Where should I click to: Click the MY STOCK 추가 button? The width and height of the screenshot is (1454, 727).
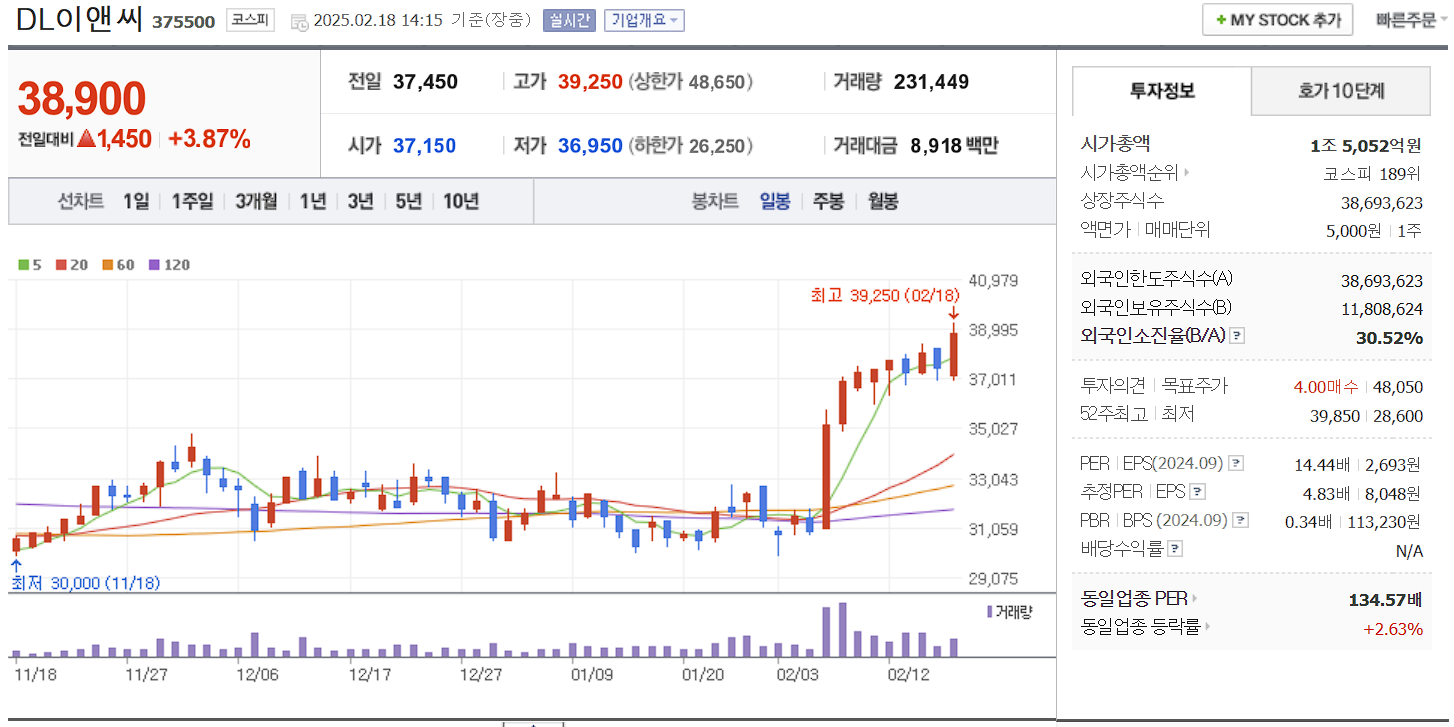(x=1277, y=19)
